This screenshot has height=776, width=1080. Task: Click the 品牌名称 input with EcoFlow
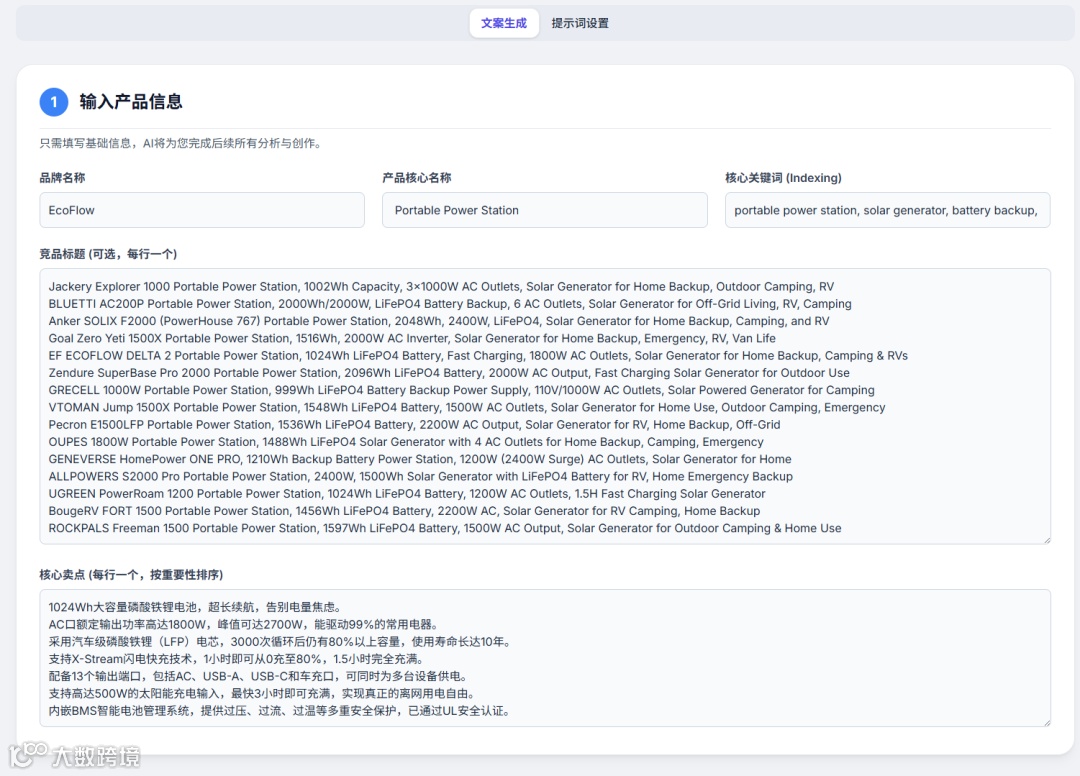point(202,210)
